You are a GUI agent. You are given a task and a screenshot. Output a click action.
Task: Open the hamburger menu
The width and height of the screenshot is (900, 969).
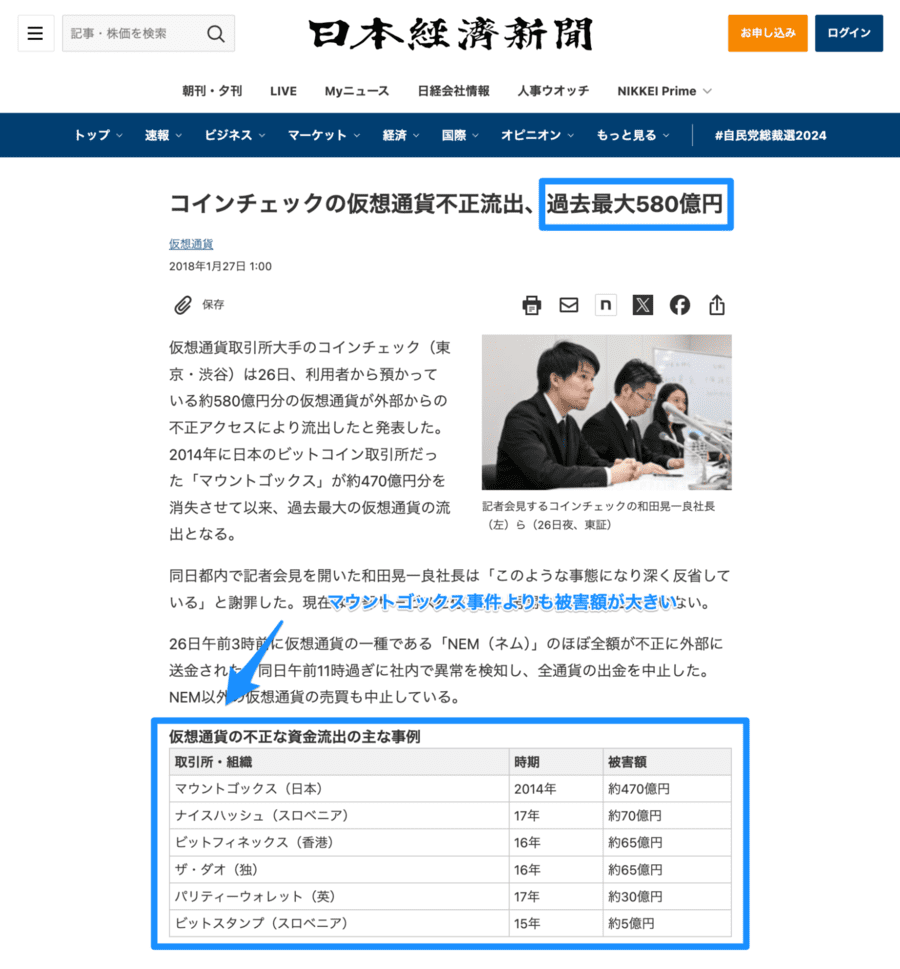[36, 33]
